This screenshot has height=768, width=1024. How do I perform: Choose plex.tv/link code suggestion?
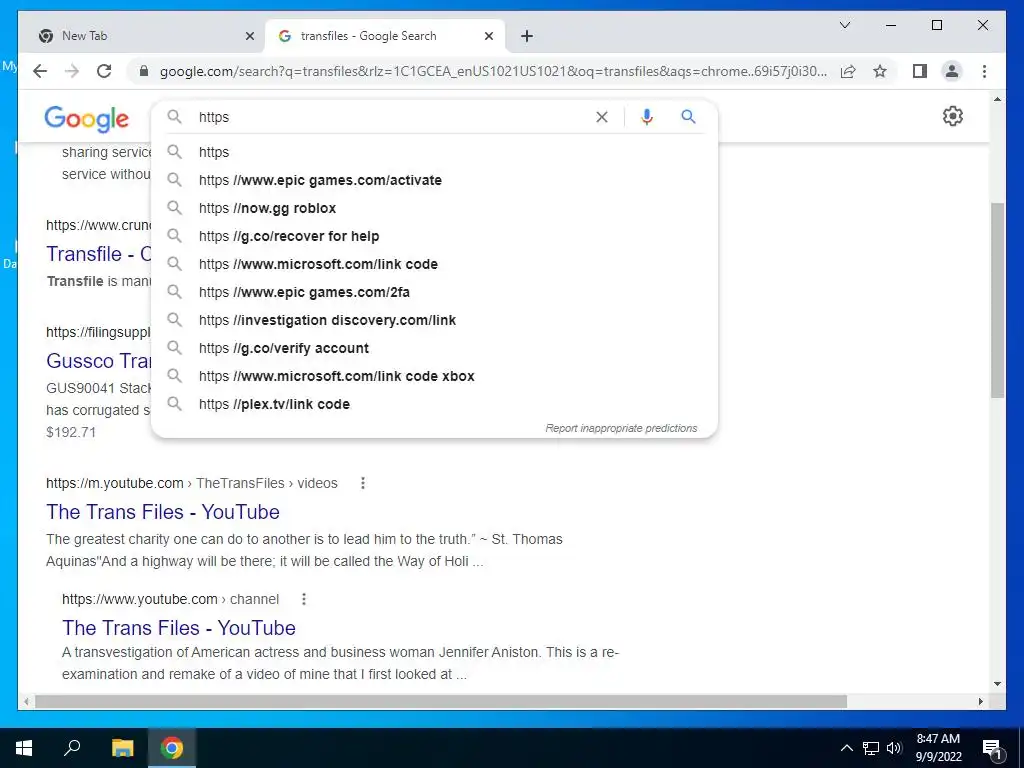(x=434, y=404)
